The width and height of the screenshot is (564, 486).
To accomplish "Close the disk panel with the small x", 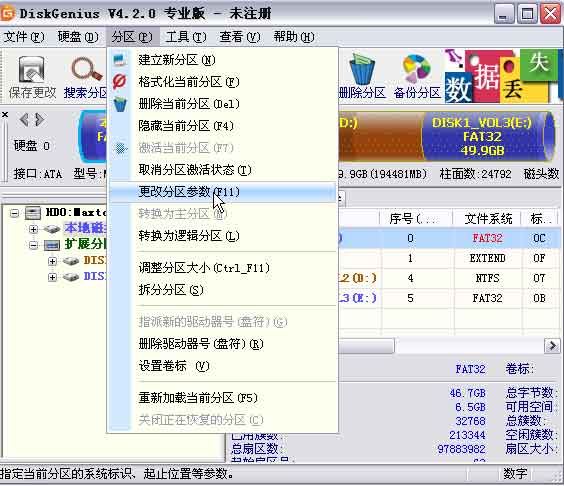I will 5,115.
